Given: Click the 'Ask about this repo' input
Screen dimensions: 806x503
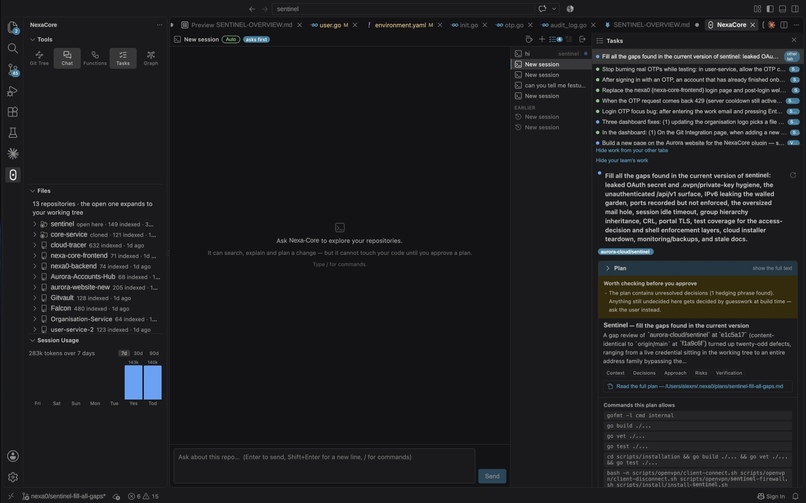Looking at the screenshot, I should tap(324, 466).
